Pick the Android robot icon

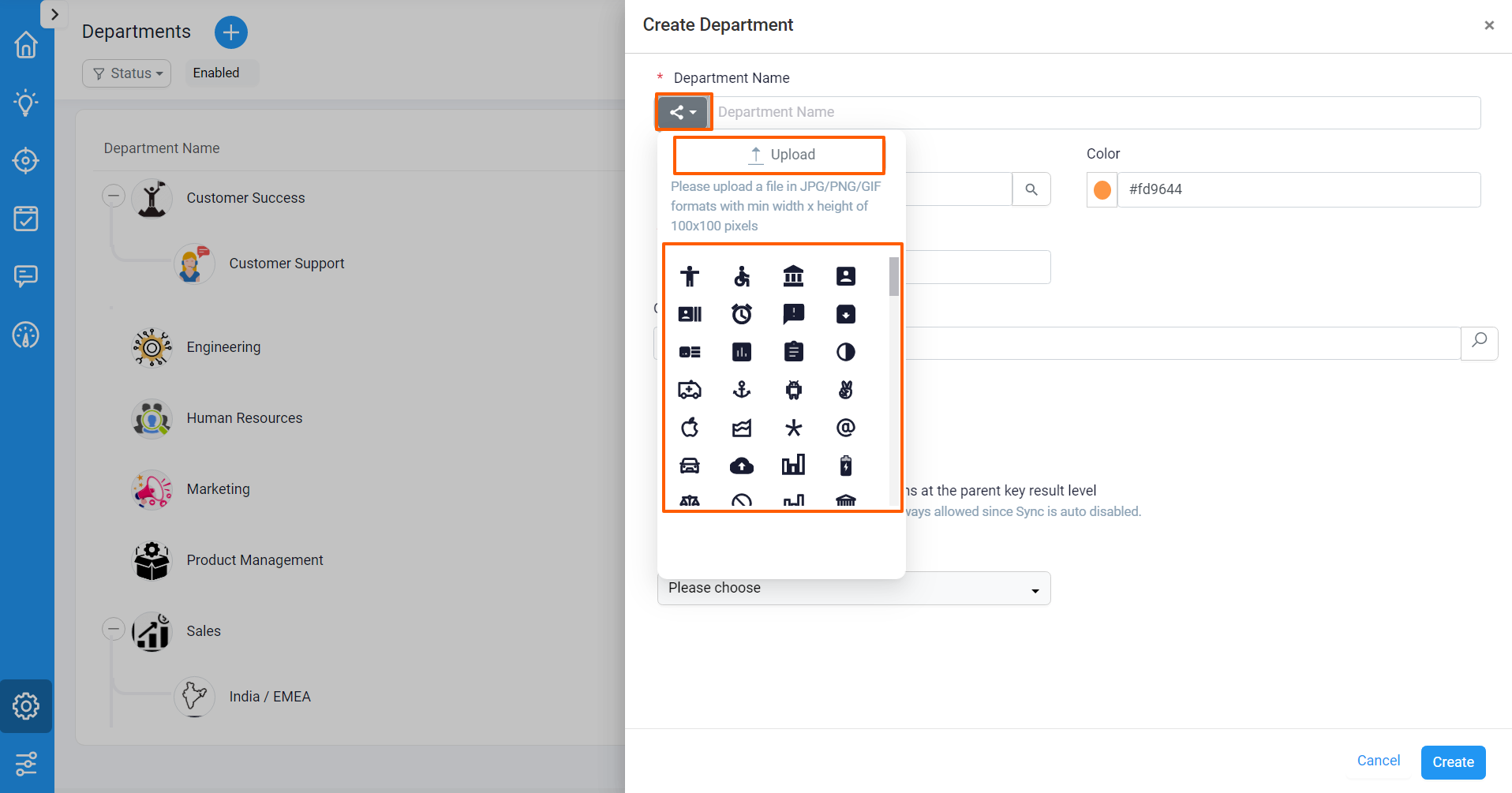(x=793, y=390)
